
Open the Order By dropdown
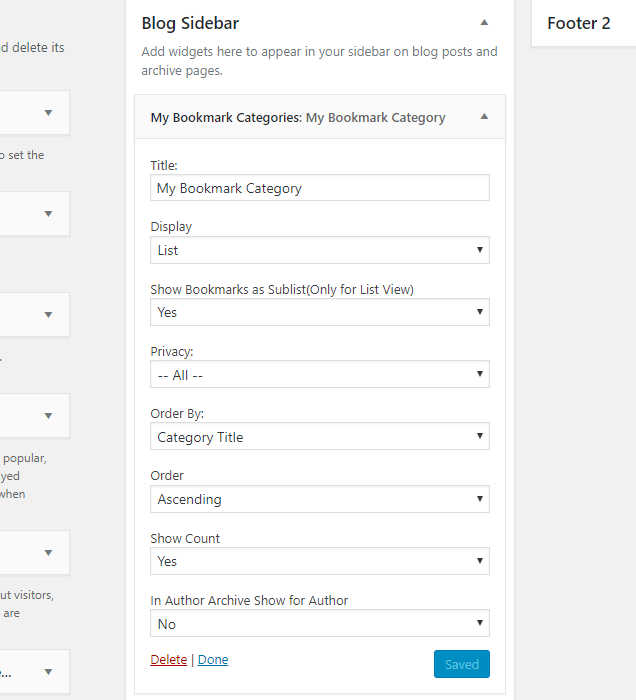(x=320, y=437)
